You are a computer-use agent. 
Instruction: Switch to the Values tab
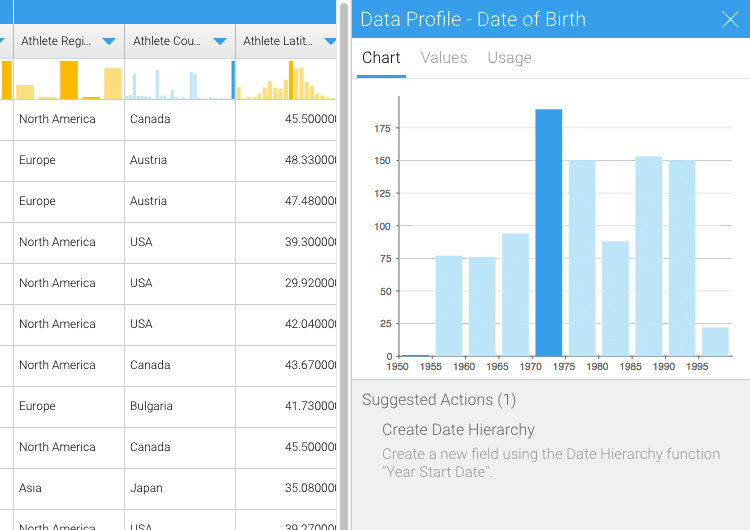tap(444, 58)
